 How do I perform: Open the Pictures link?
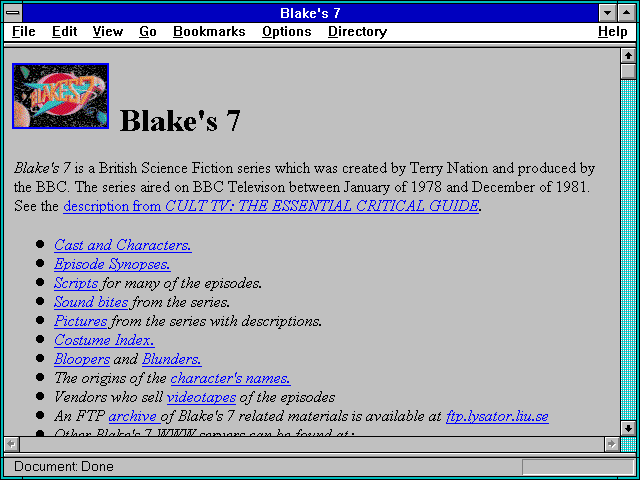pyautogui.click(x=80, y=321)
